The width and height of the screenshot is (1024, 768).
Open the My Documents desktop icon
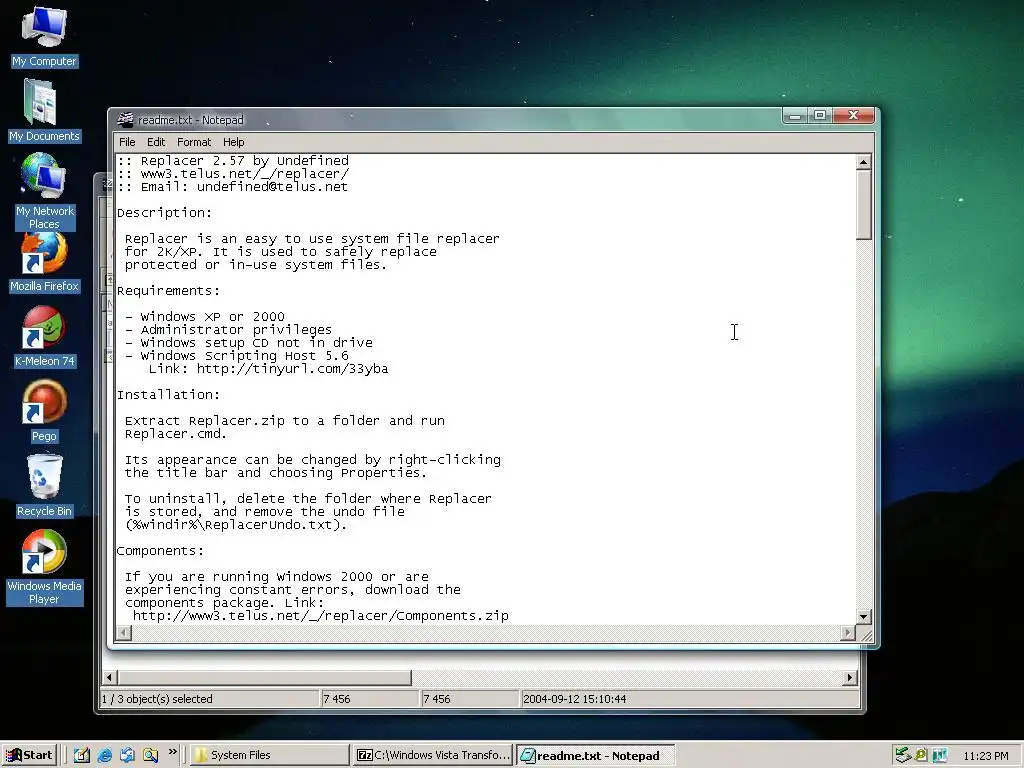(44, 111)
